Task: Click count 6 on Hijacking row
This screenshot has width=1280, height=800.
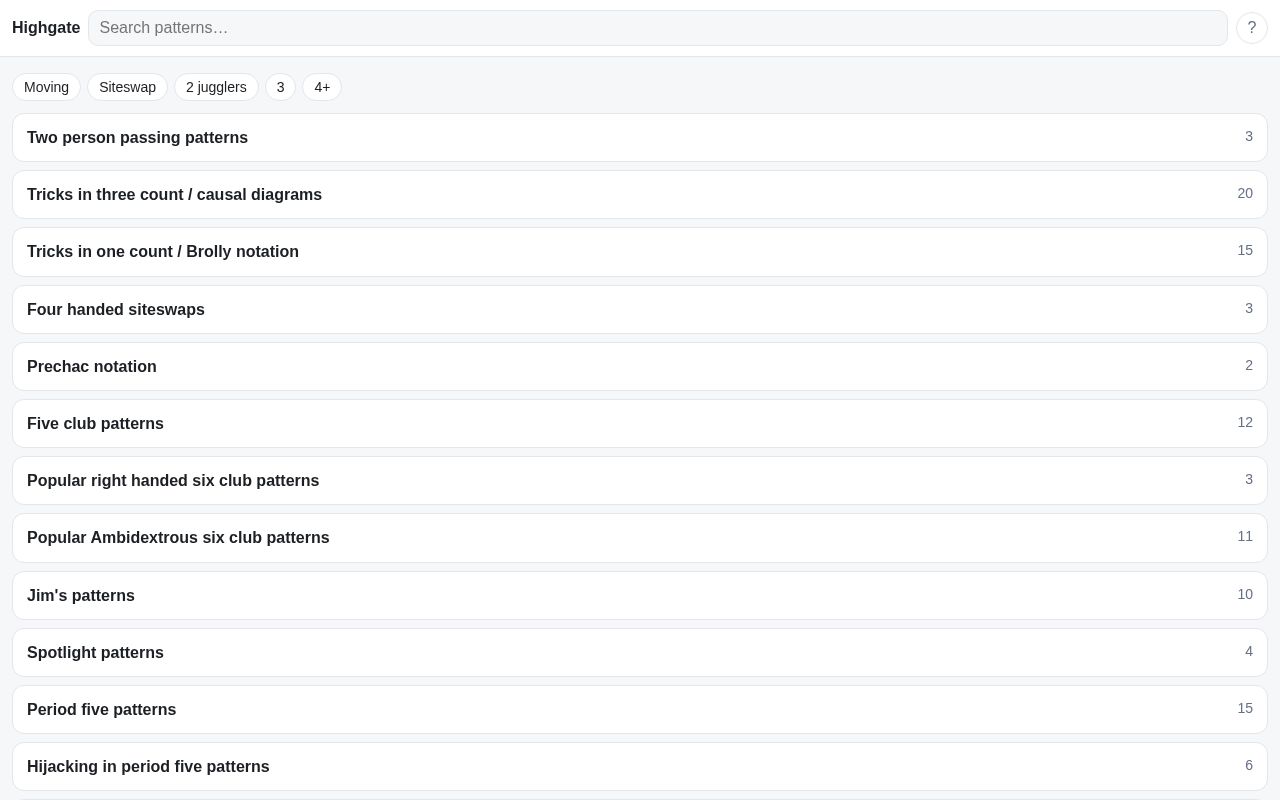Action: [x=1249, y=765]
